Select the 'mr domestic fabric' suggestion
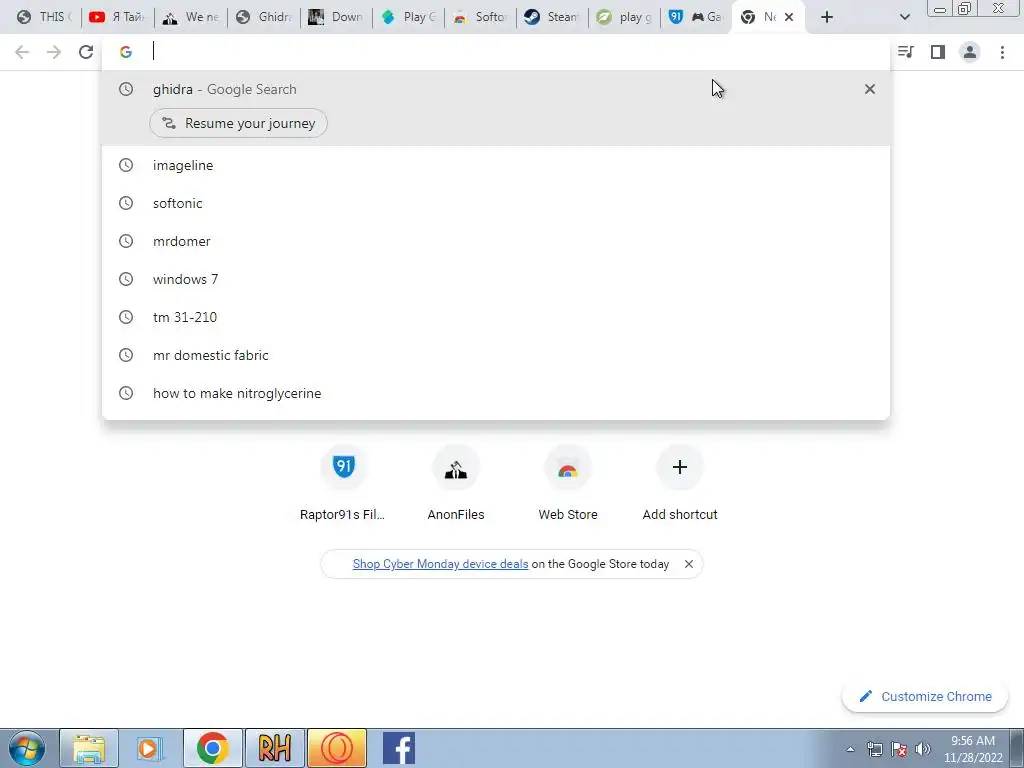 coord(496,355)
